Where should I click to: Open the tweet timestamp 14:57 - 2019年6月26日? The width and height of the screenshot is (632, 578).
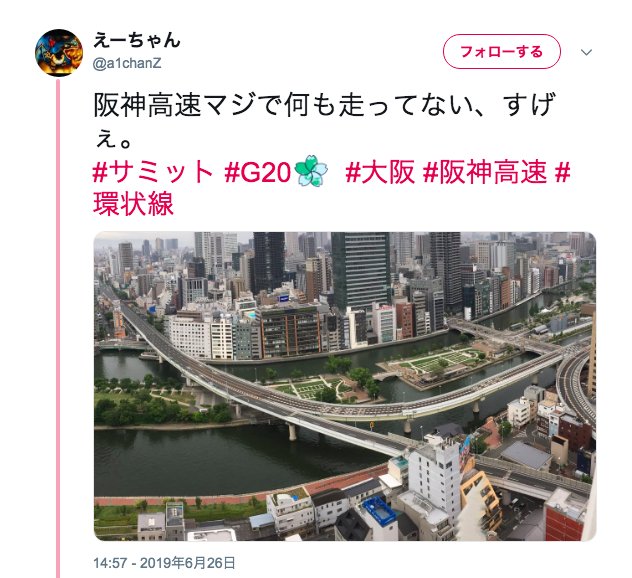[164, 563]
